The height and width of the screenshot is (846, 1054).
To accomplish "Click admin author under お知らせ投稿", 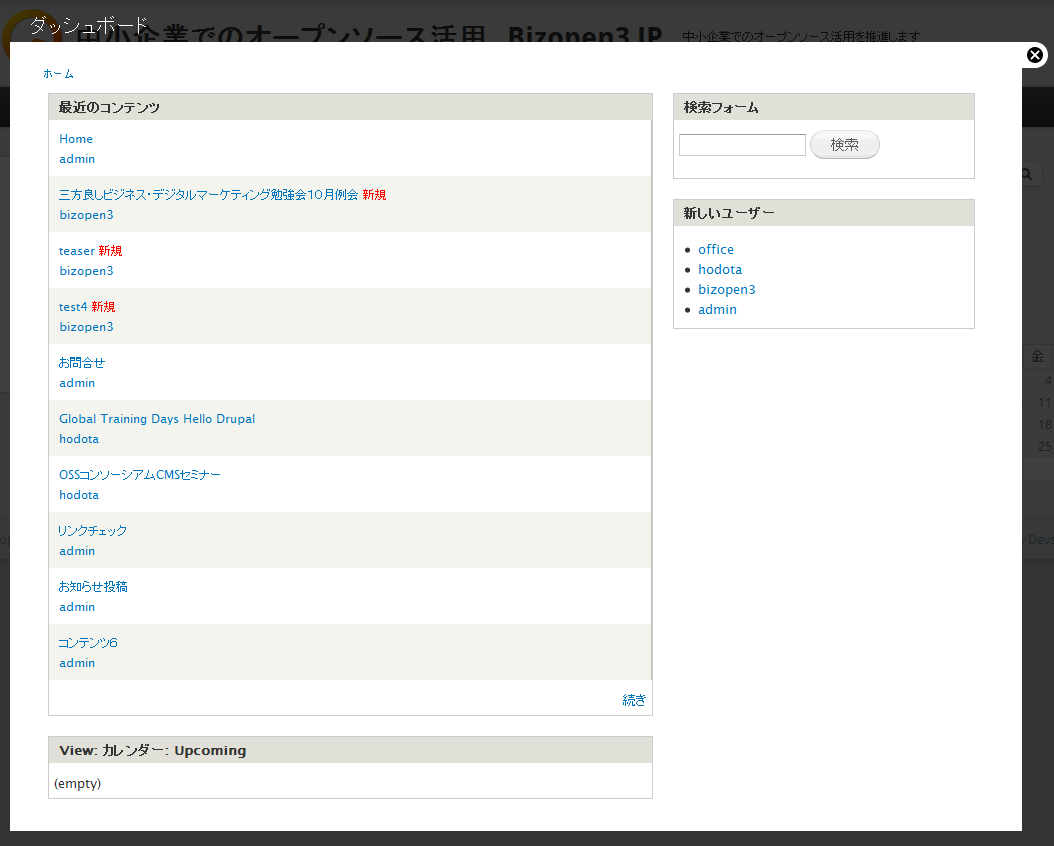I will (77, 607).
